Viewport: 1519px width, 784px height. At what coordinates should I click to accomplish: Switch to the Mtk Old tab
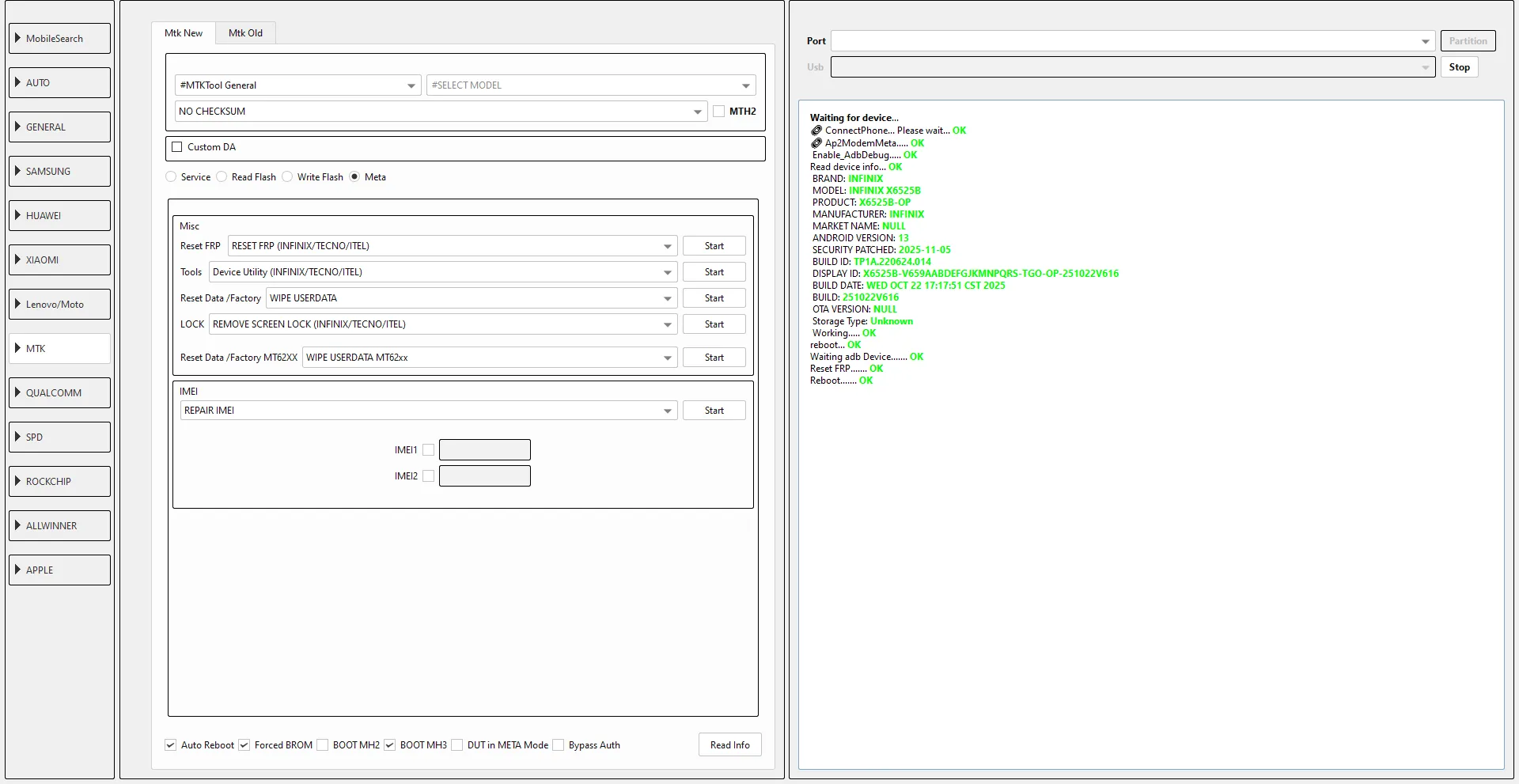click(x=245, y=32)
